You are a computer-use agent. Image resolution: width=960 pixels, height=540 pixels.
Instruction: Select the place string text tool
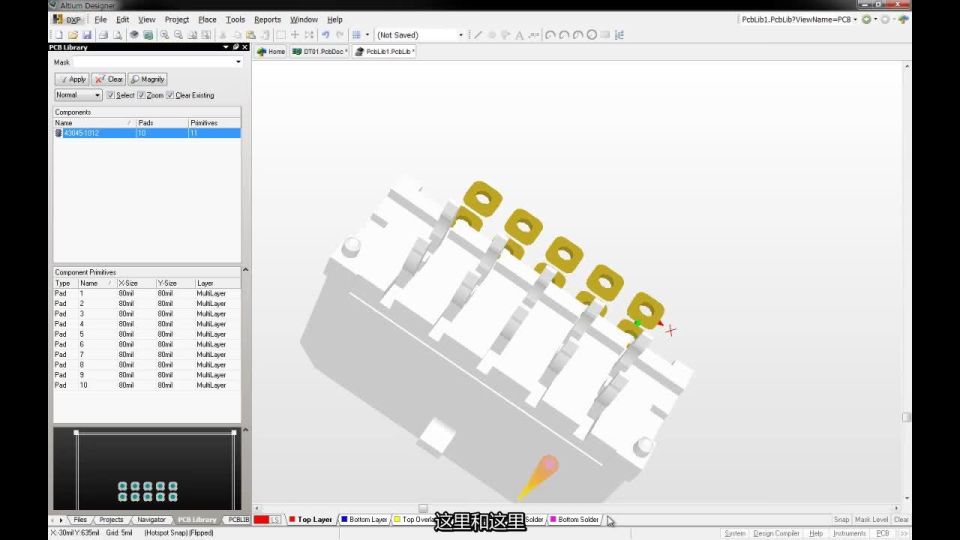click(x=519, y=35)
